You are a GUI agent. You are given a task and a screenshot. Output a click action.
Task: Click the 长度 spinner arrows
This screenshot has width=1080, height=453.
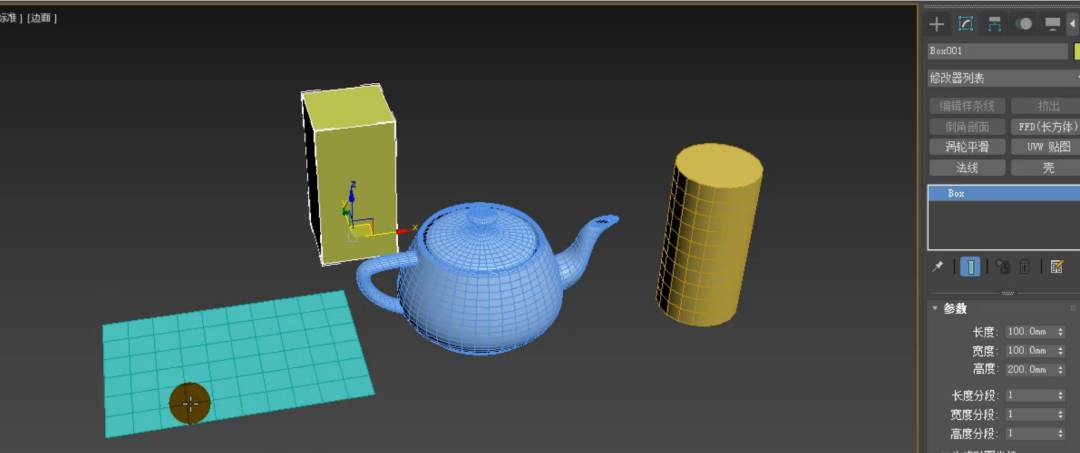pos(1061,332)
